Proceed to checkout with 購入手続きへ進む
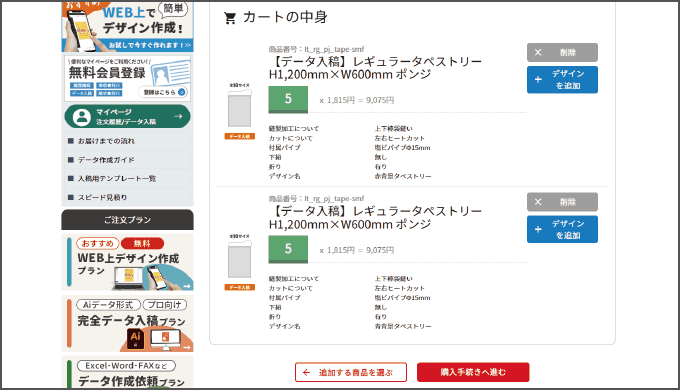 coord(473,372)
